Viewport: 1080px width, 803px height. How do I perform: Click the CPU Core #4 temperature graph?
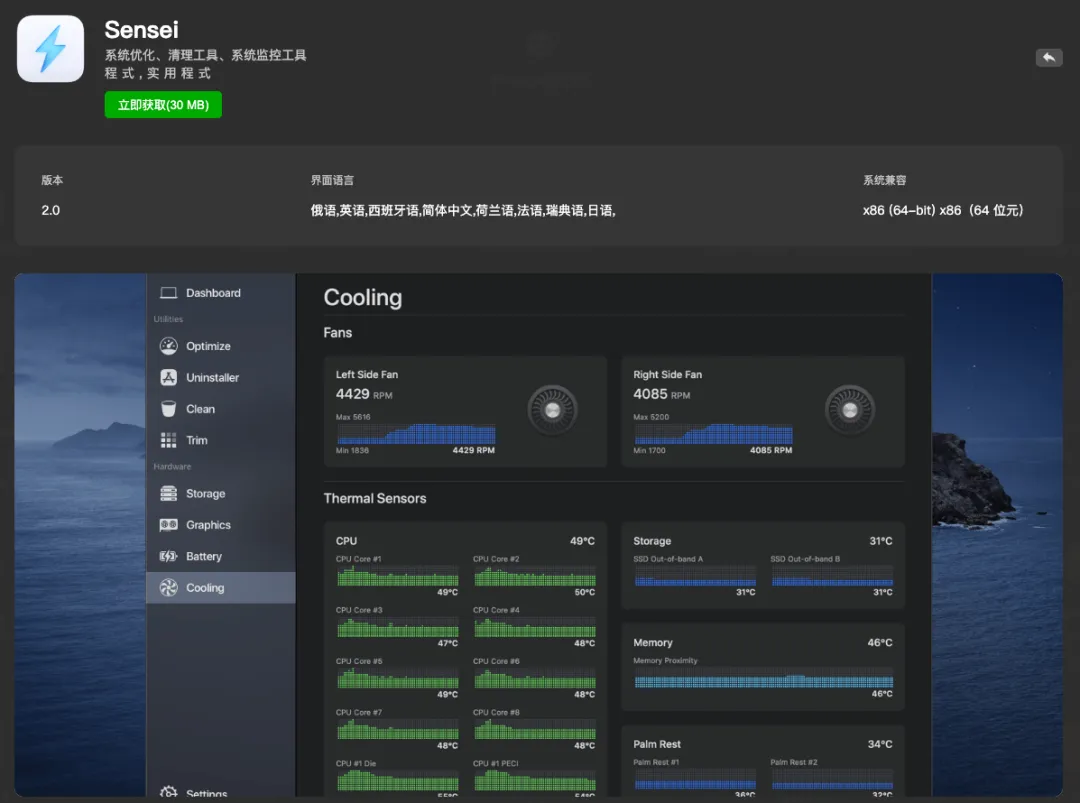(534, 627)
